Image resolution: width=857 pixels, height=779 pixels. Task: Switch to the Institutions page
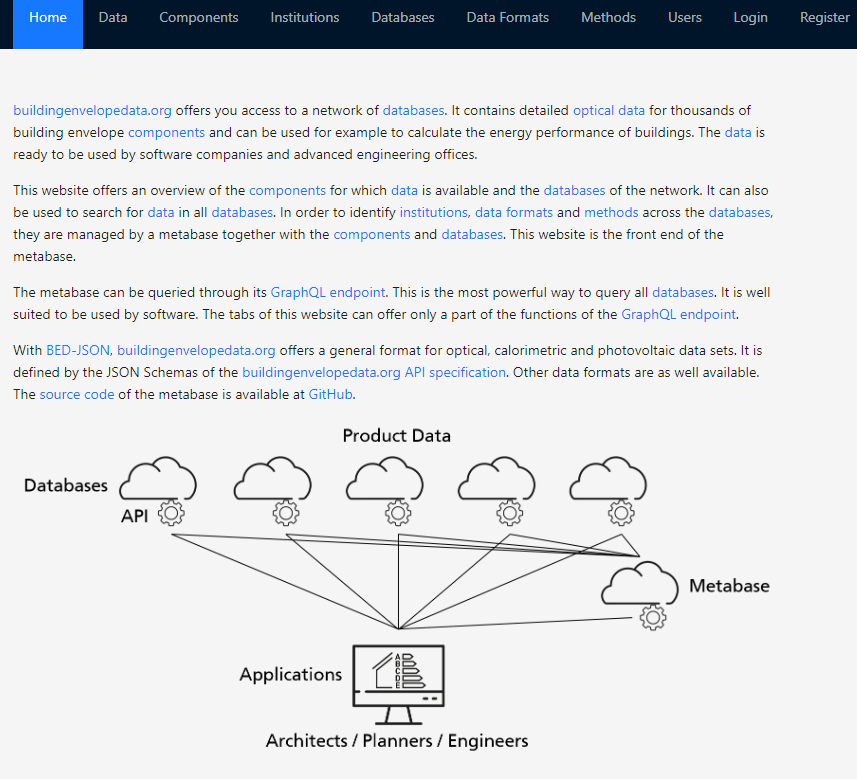pyautogui.click(x=305, y=17)
